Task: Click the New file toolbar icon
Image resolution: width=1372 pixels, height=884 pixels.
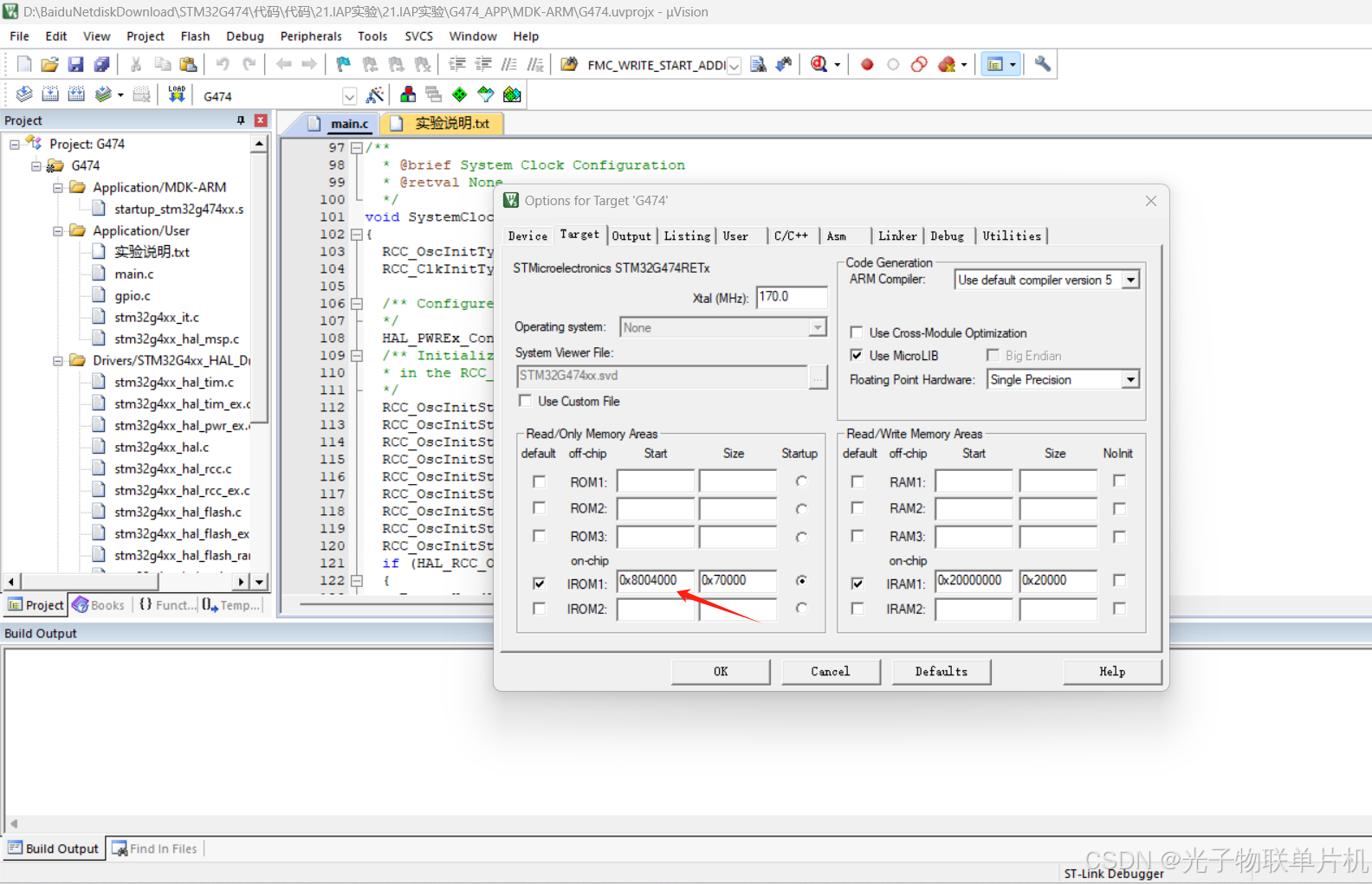Action: [24, 64]
